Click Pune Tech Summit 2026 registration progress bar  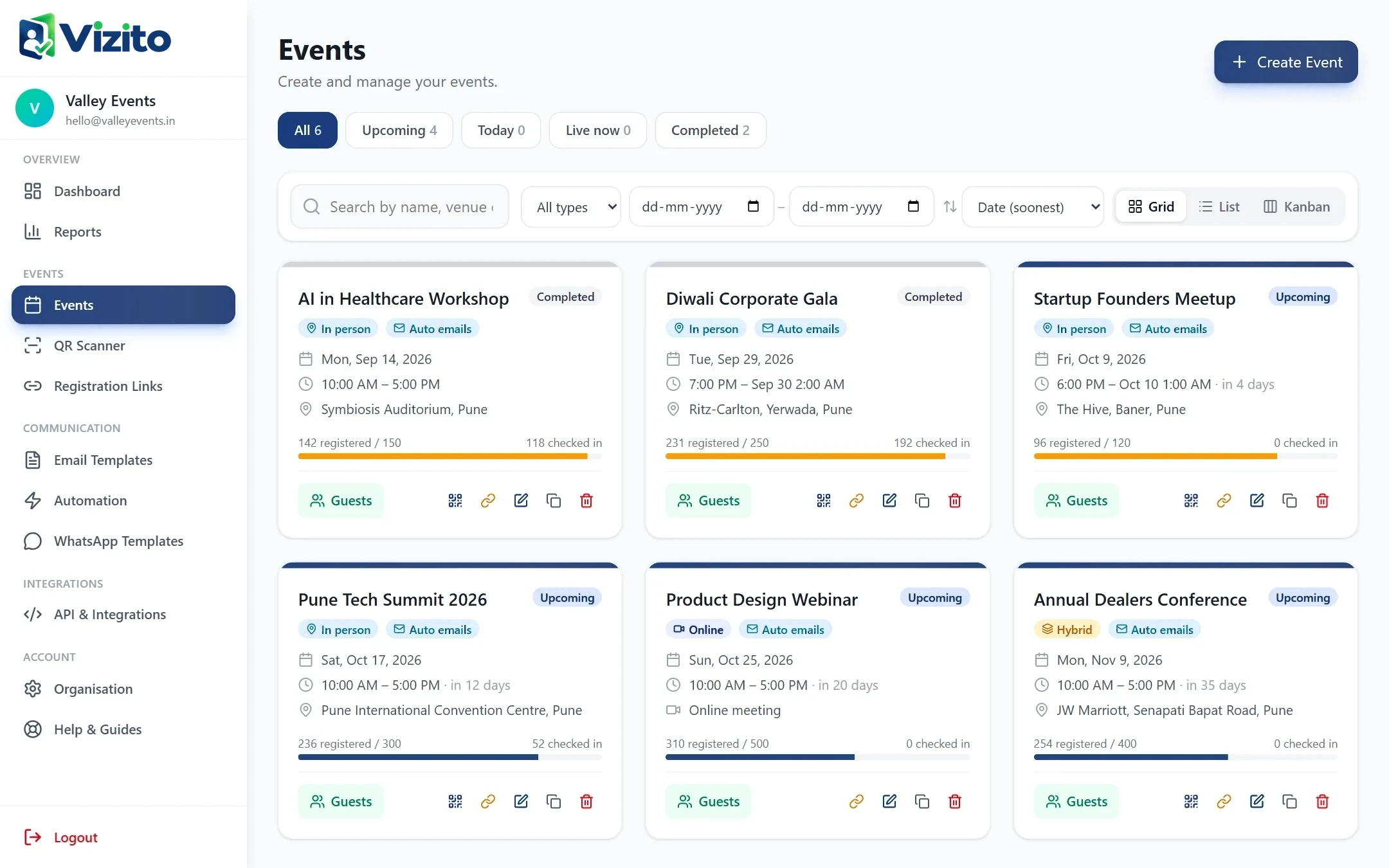click(450, 757)
